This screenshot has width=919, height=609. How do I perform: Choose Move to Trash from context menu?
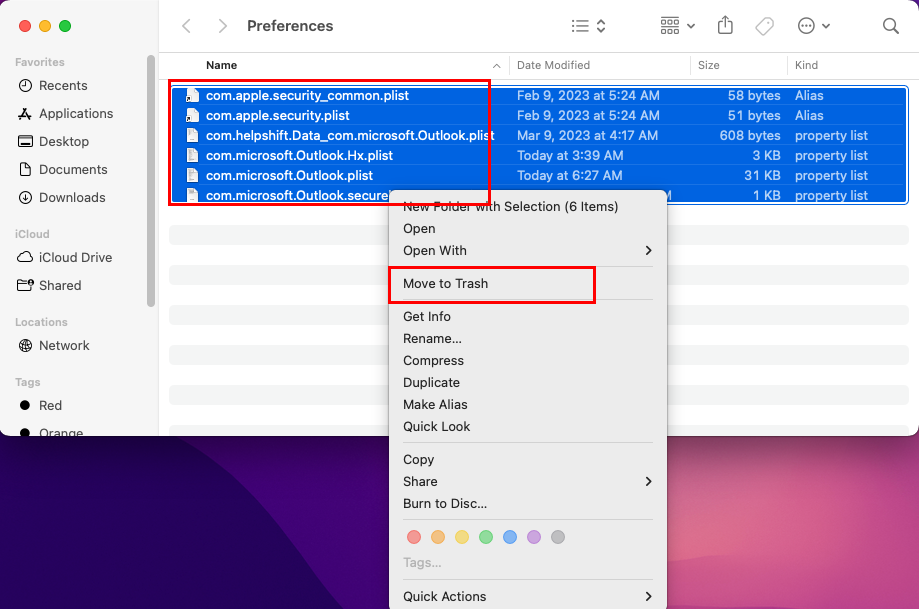pos(446,284)
